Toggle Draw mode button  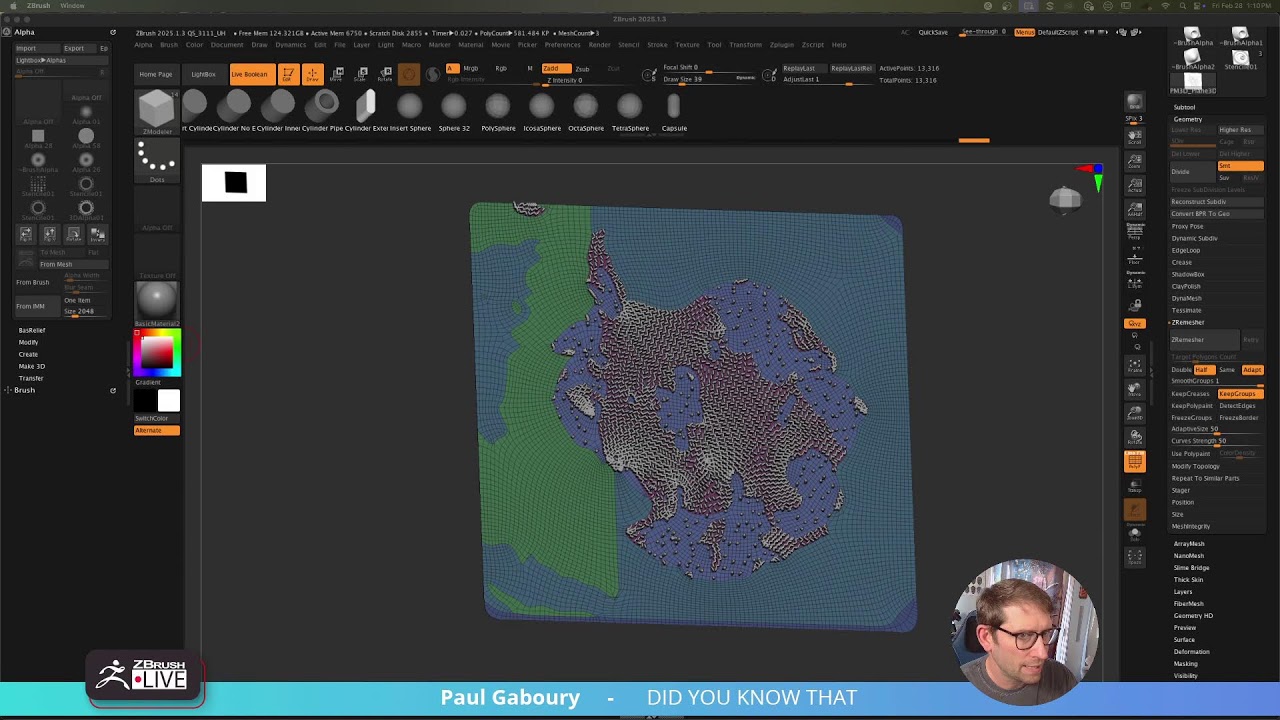[x=312, y=74]
